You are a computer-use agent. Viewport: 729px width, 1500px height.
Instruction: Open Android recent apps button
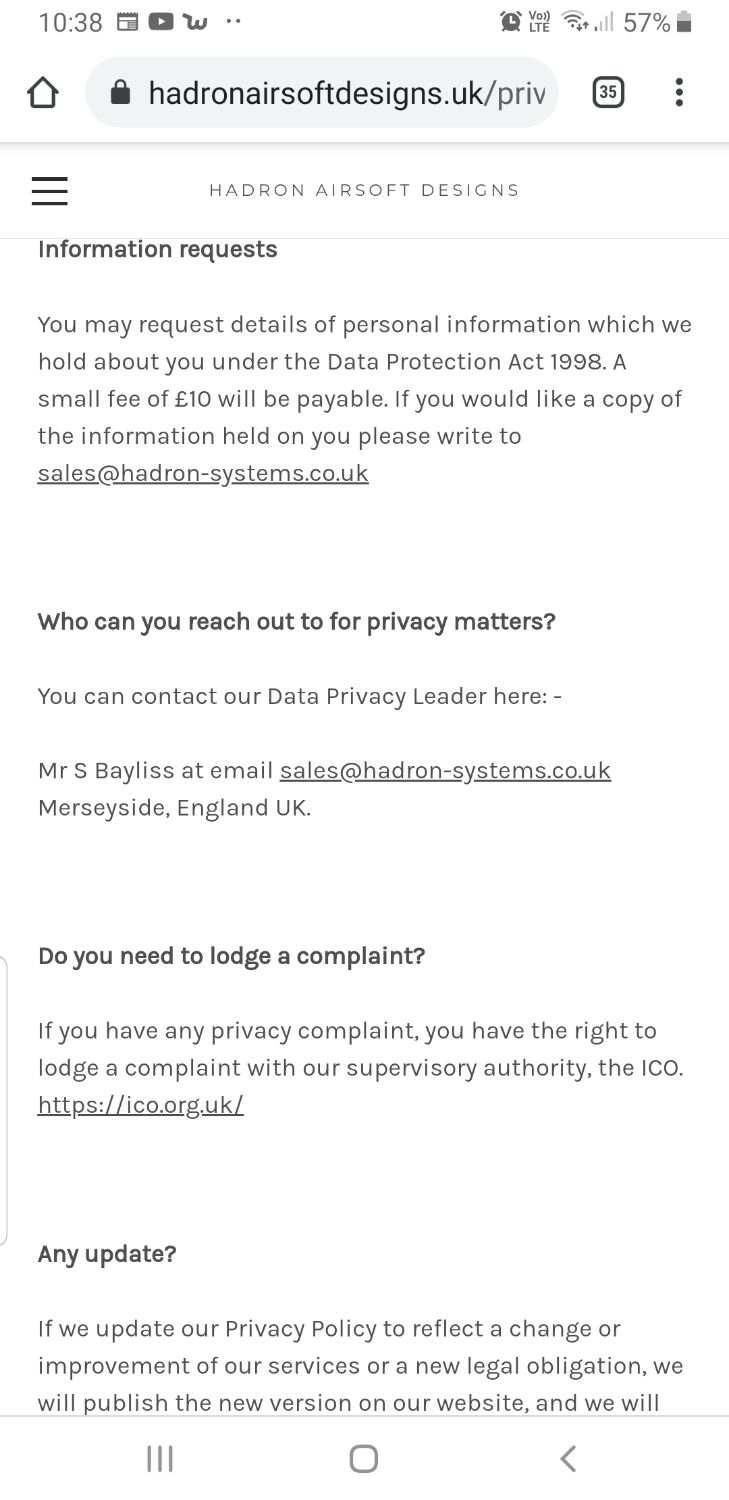[x=160, y=1459]
